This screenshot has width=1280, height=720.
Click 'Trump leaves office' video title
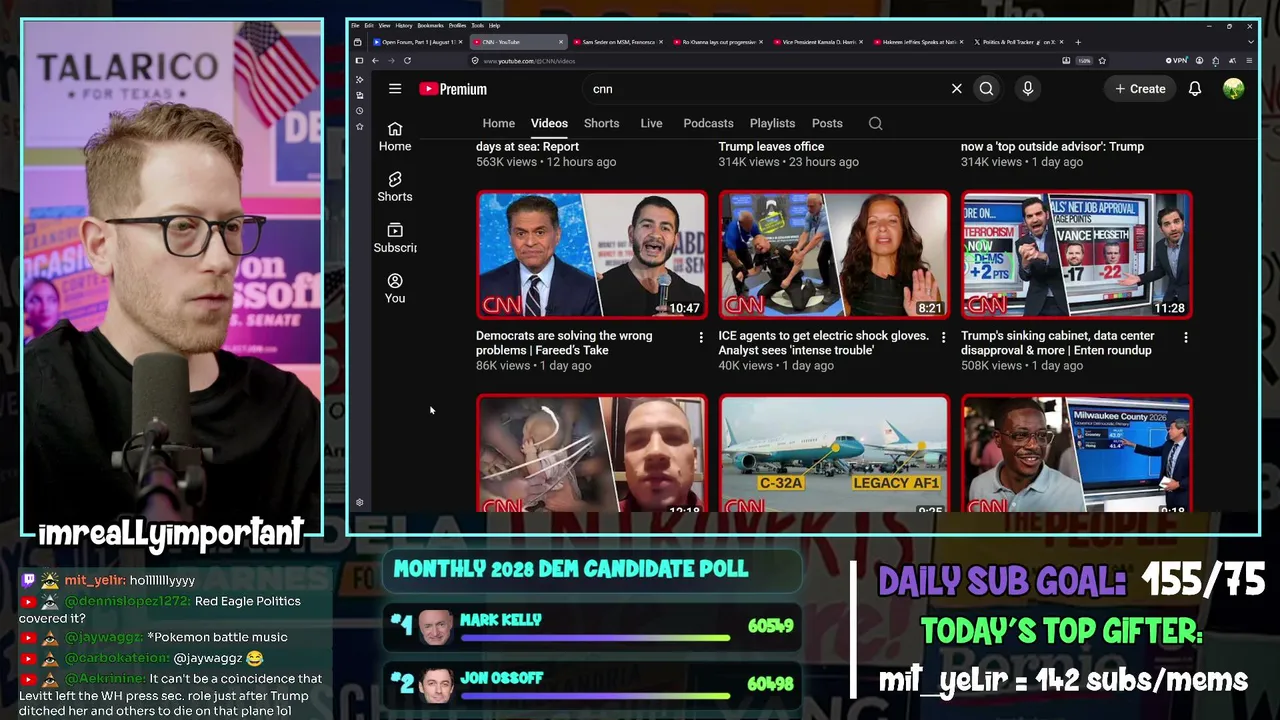[771, 147]
